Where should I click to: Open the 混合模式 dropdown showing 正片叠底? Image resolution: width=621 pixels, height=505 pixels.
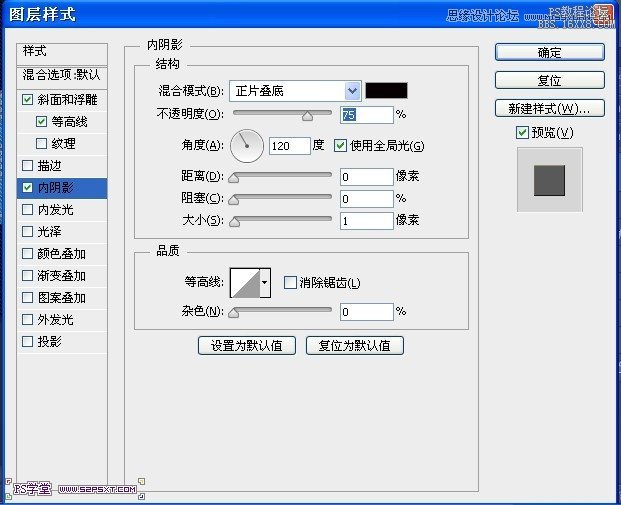(295, 91)
